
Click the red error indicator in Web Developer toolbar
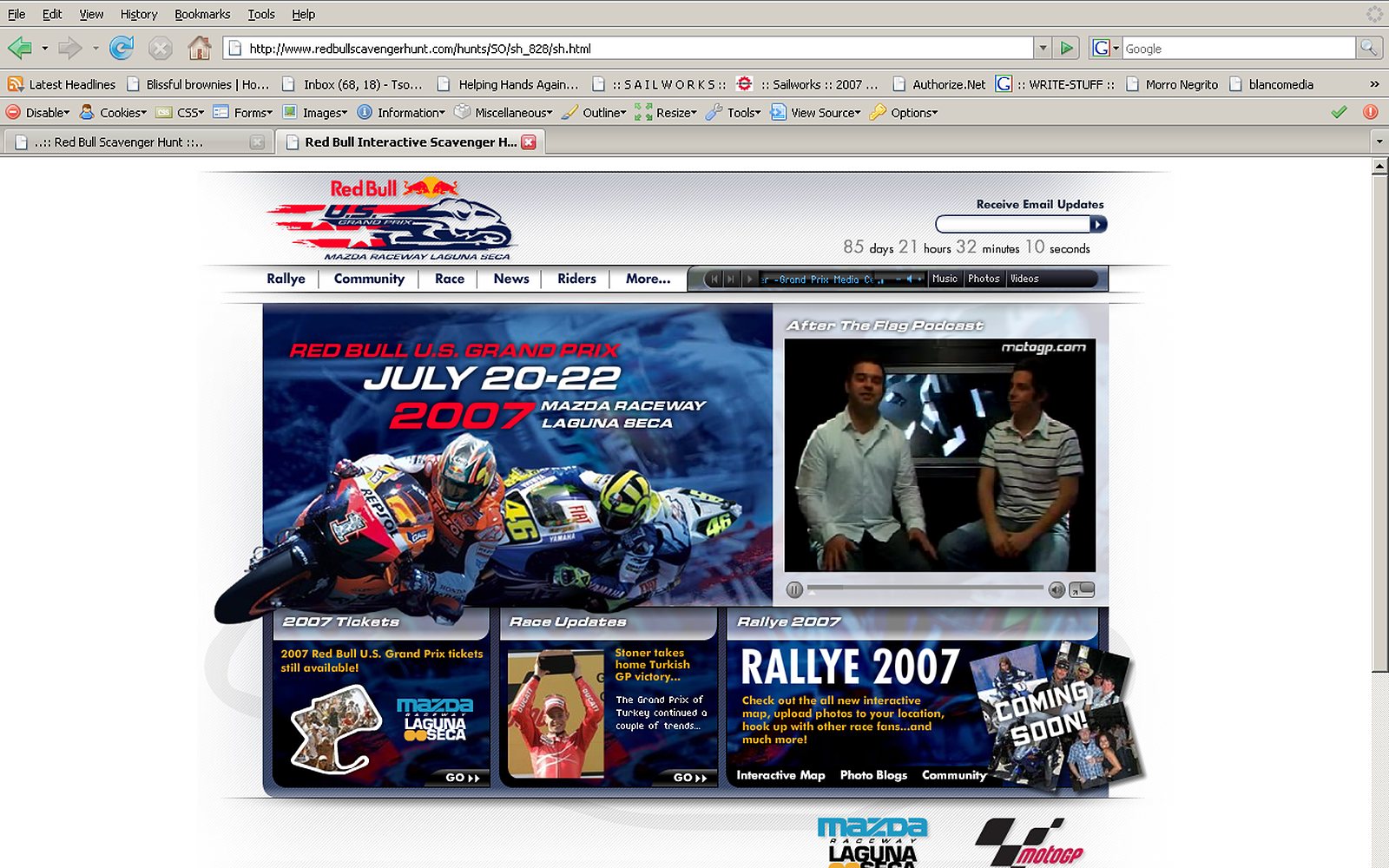click(1370, 112)
